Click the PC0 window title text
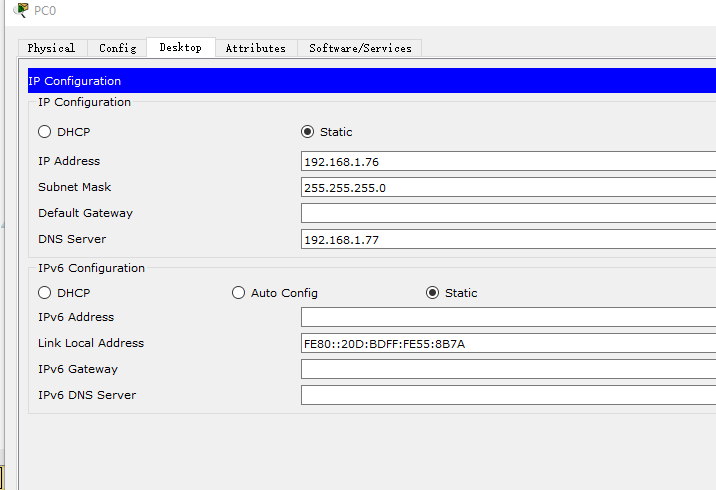The image size is (716, 490). [45, 11]
